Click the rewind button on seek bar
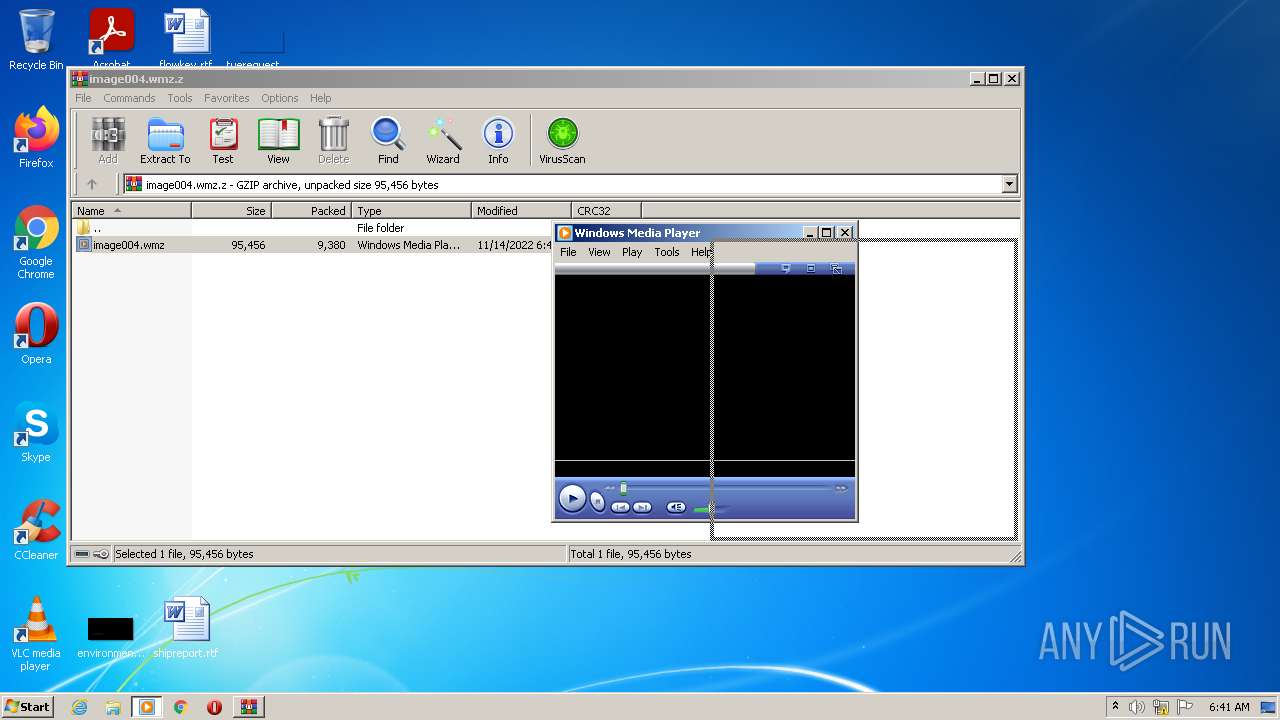The height and width of the screenshot is (720, 1280). tap(610, 488)
